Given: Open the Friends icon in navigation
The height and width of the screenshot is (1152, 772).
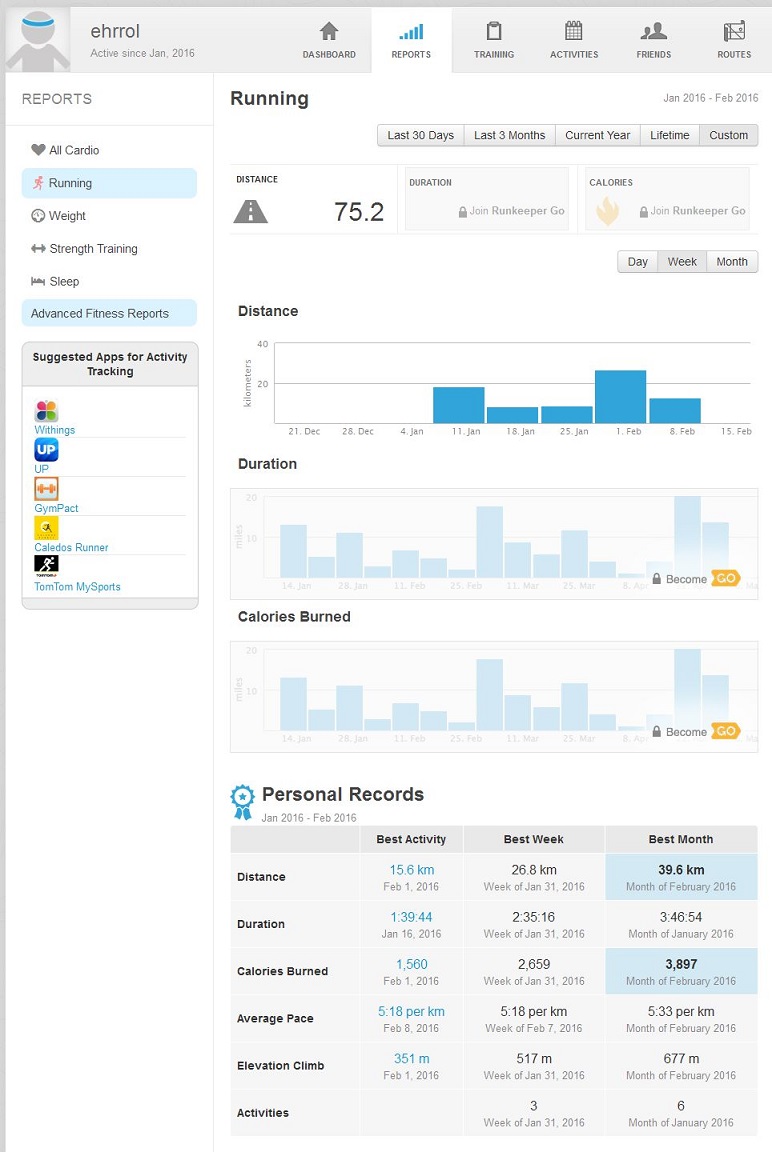Looking at the screenshot, I should point(653,31).
